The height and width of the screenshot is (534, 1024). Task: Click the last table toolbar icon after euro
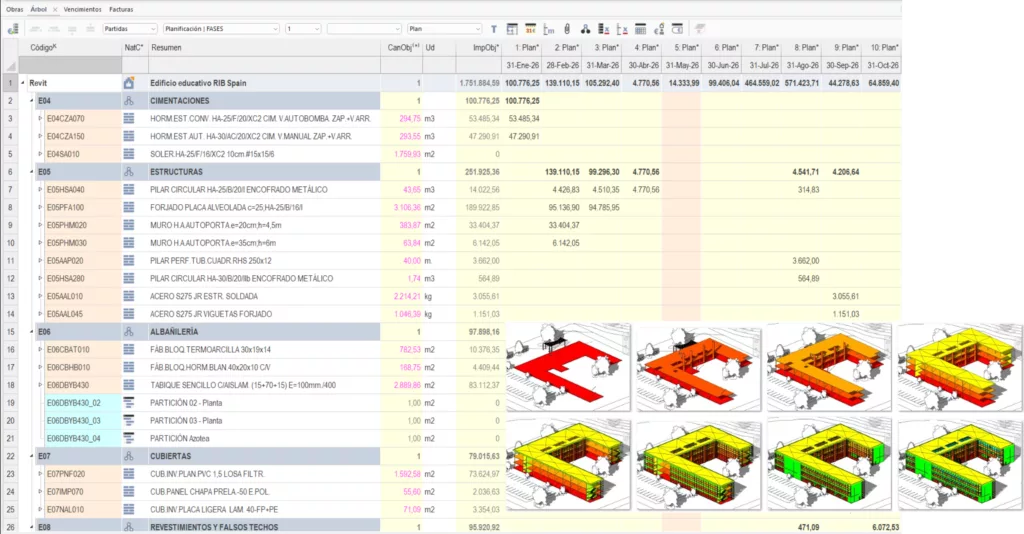(677, 29)
